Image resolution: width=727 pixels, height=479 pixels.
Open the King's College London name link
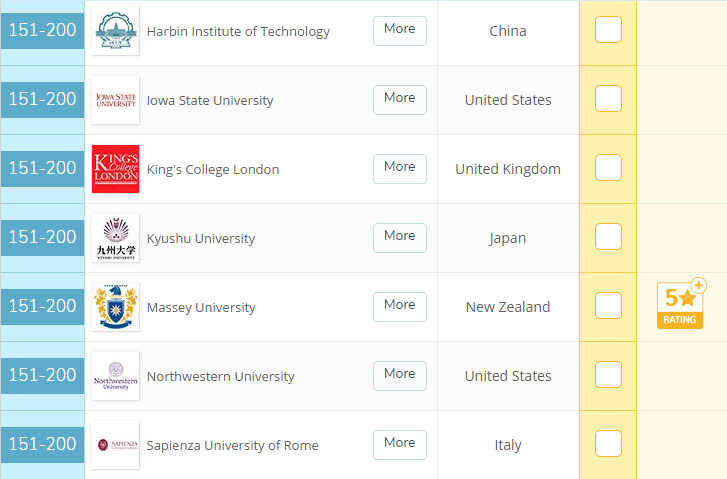point(213,169)
